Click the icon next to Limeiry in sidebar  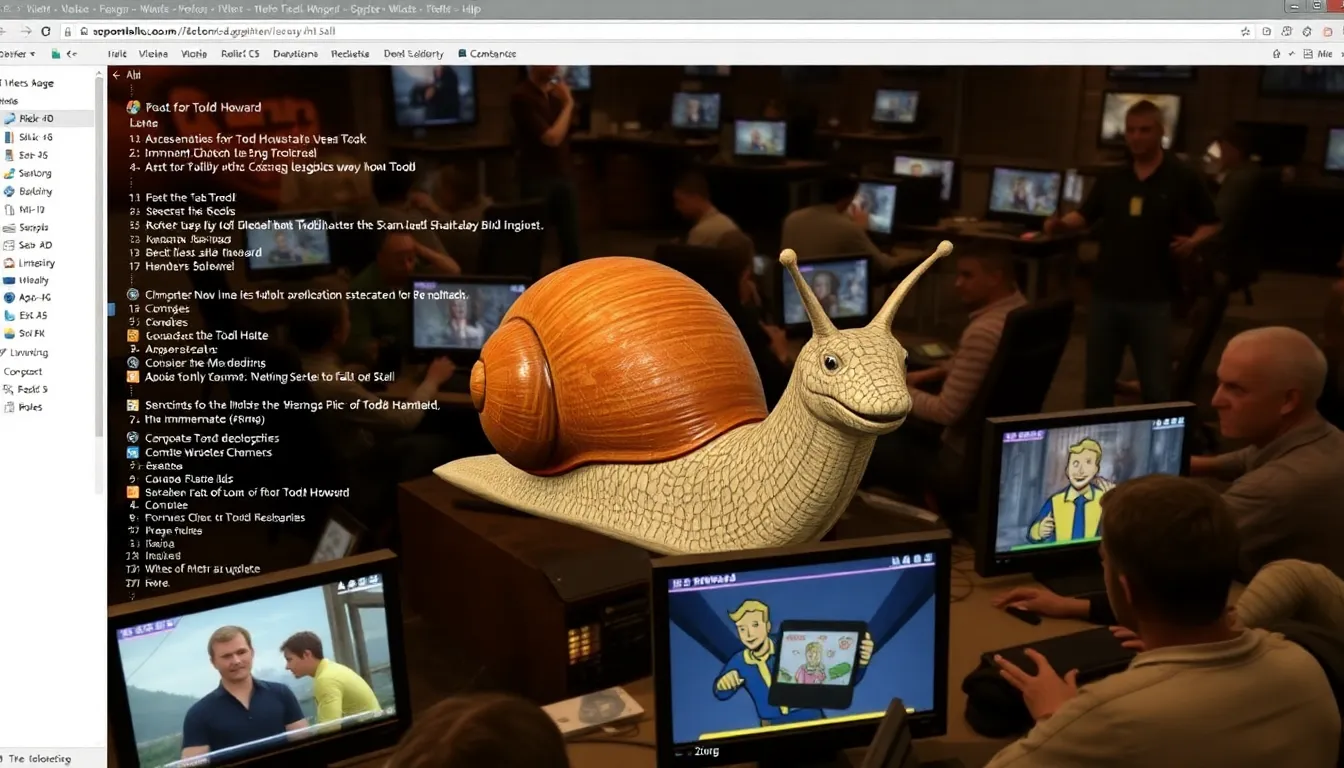[x=9, y=263]
